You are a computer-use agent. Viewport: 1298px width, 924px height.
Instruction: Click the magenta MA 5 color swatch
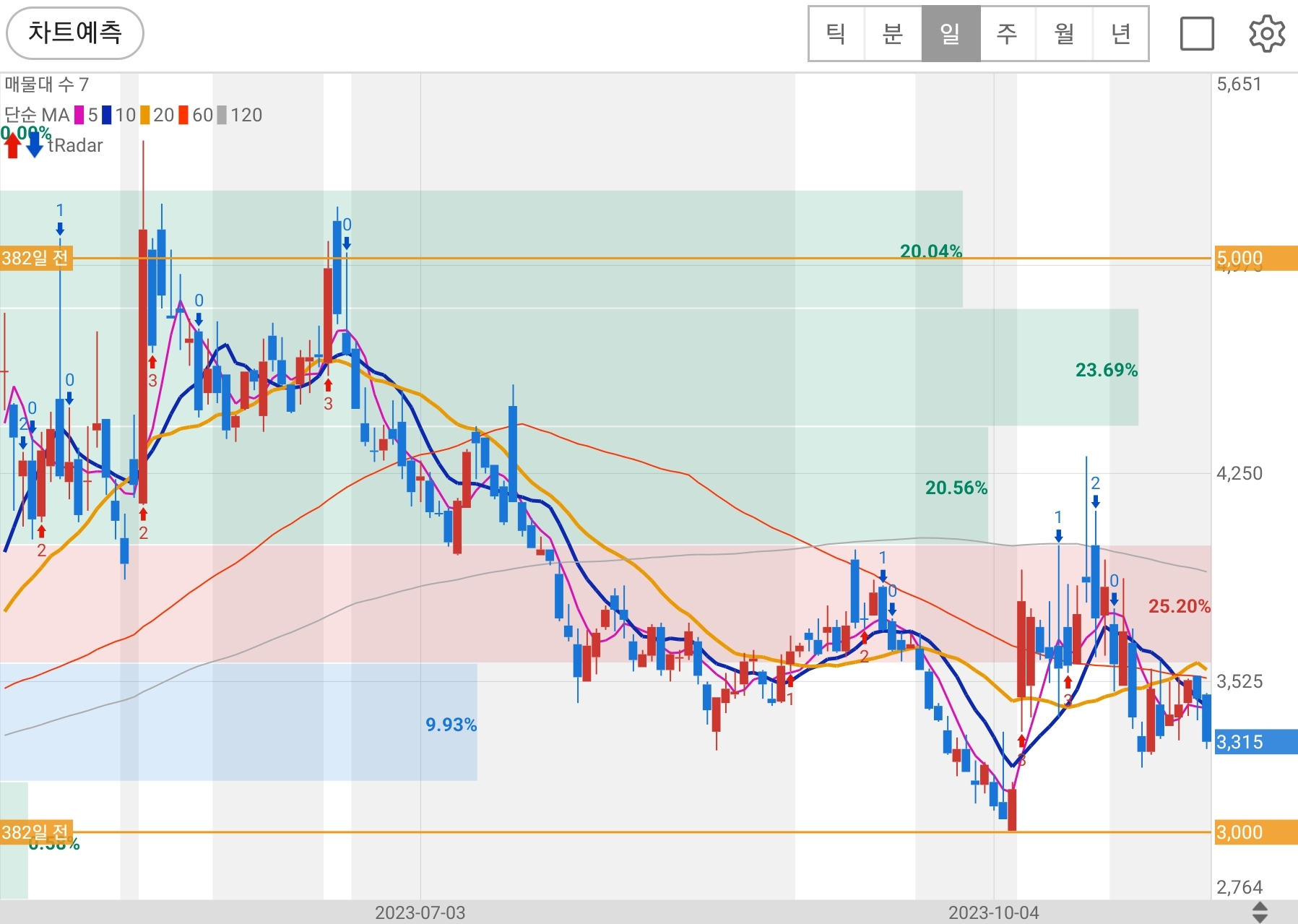(79, 115)
